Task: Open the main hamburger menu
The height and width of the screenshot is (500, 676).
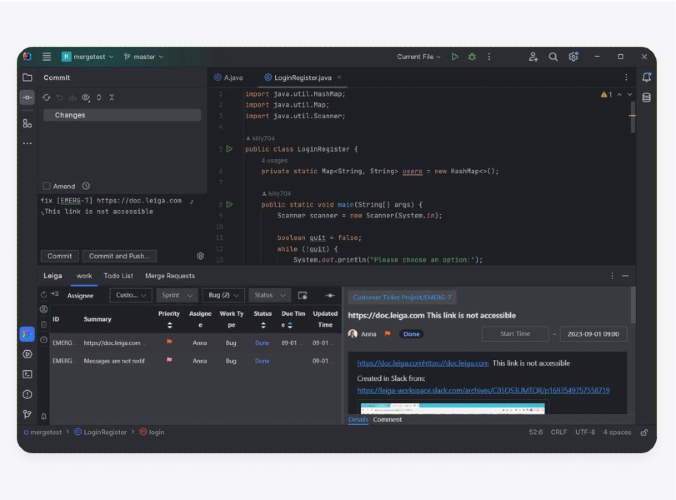Action: tap(47, 56)
